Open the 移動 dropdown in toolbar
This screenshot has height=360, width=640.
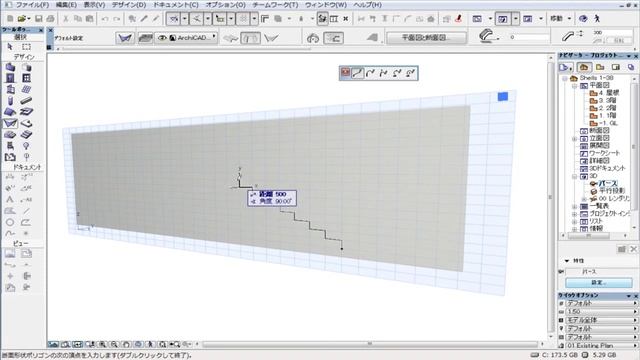tap(561, 19)
